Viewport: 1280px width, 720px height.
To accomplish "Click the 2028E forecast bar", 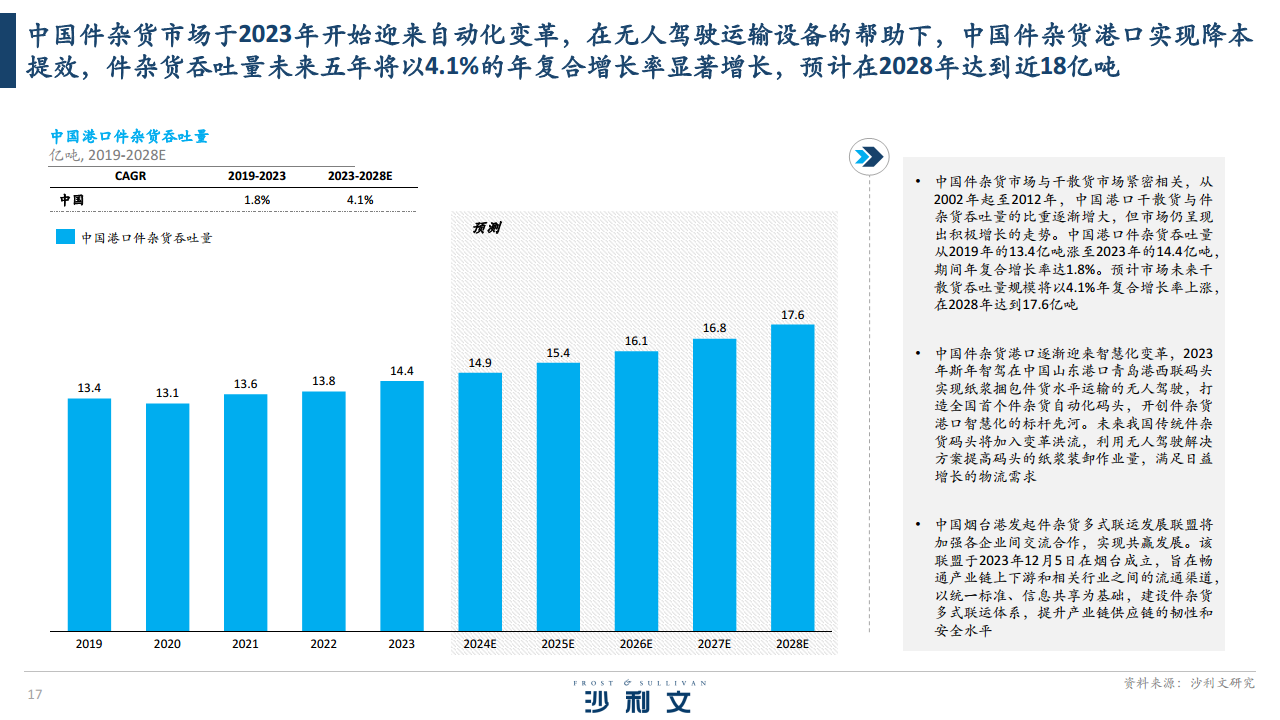I will 792,479.
